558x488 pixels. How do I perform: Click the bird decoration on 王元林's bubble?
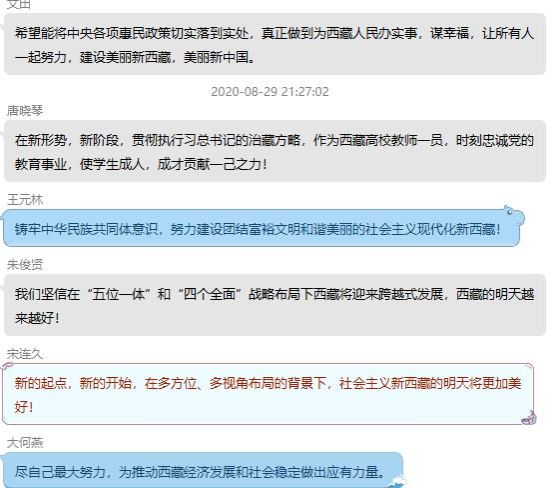tap(514, 214)
